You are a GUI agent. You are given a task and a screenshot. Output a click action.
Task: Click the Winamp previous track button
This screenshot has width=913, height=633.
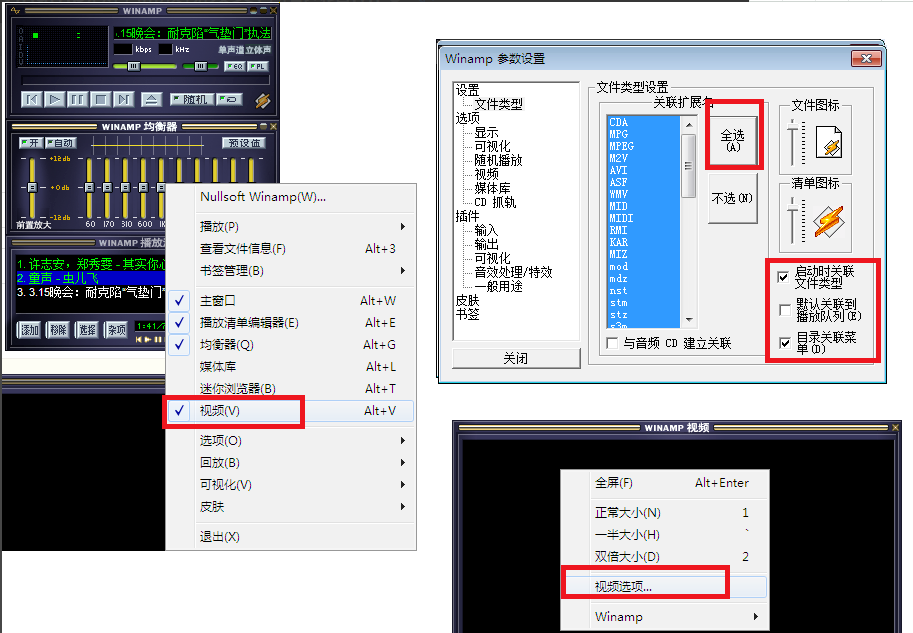[31, 100]
